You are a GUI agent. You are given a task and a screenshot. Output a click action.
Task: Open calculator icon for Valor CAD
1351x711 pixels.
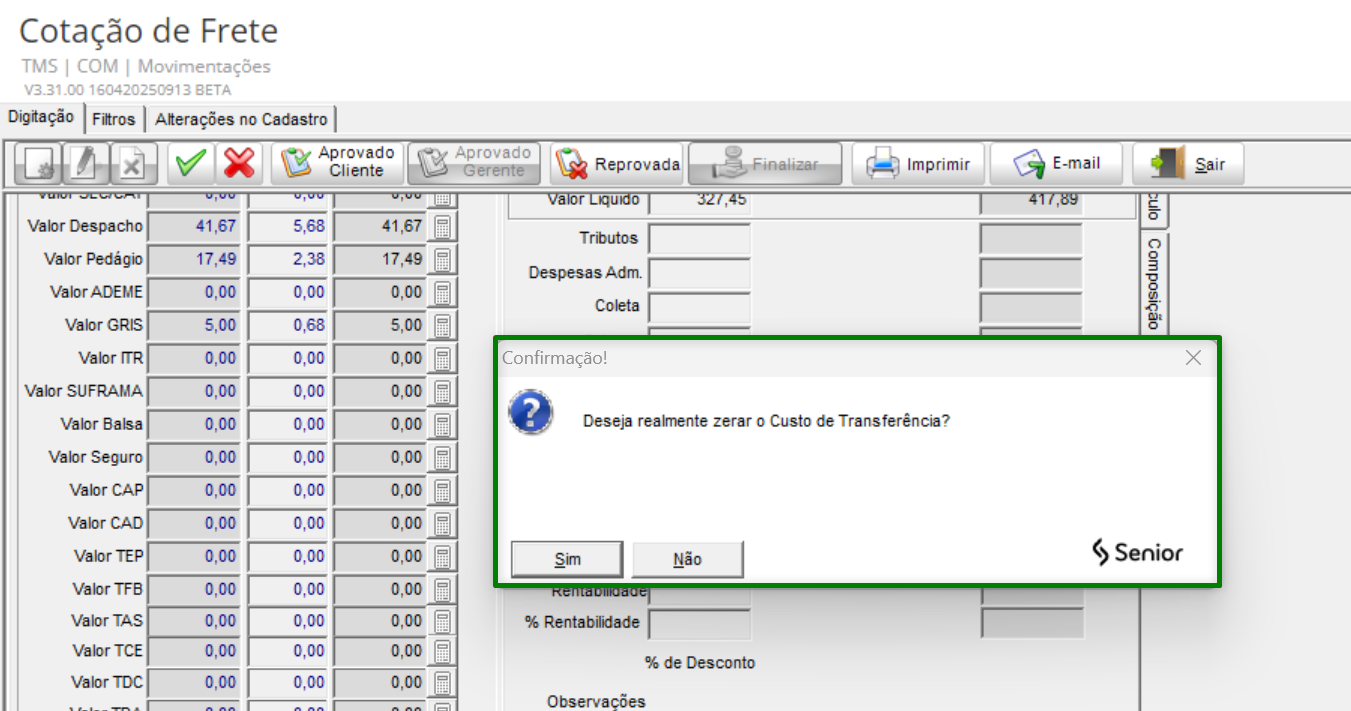(x=442, y=524)
